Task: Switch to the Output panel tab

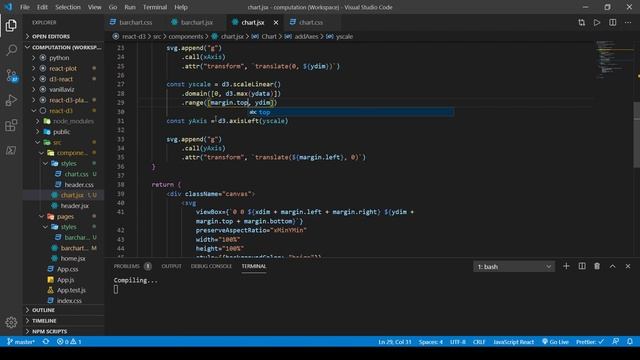Action: point(171,266)
